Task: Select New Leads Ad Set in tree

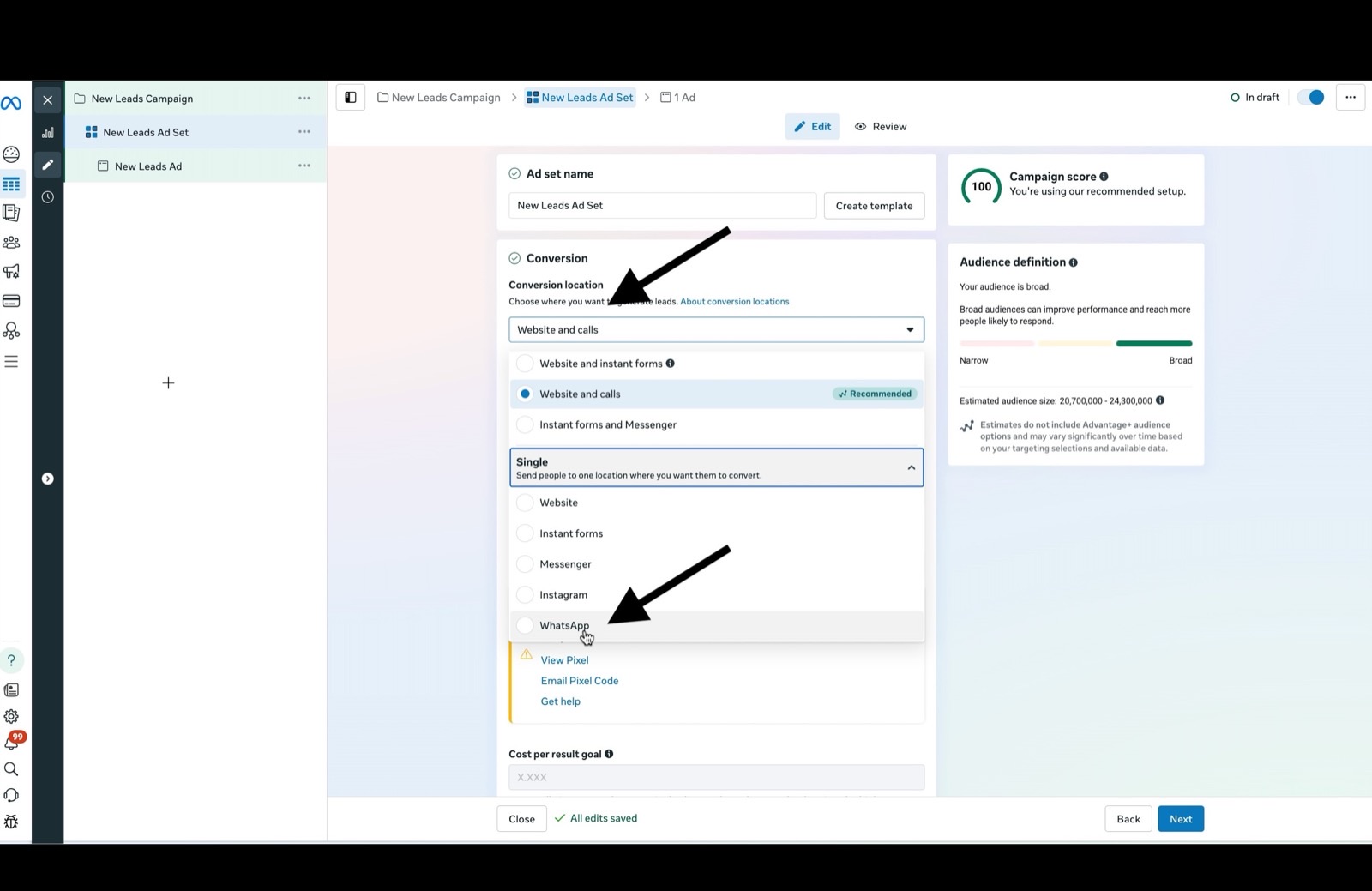Action: (146, 133)
